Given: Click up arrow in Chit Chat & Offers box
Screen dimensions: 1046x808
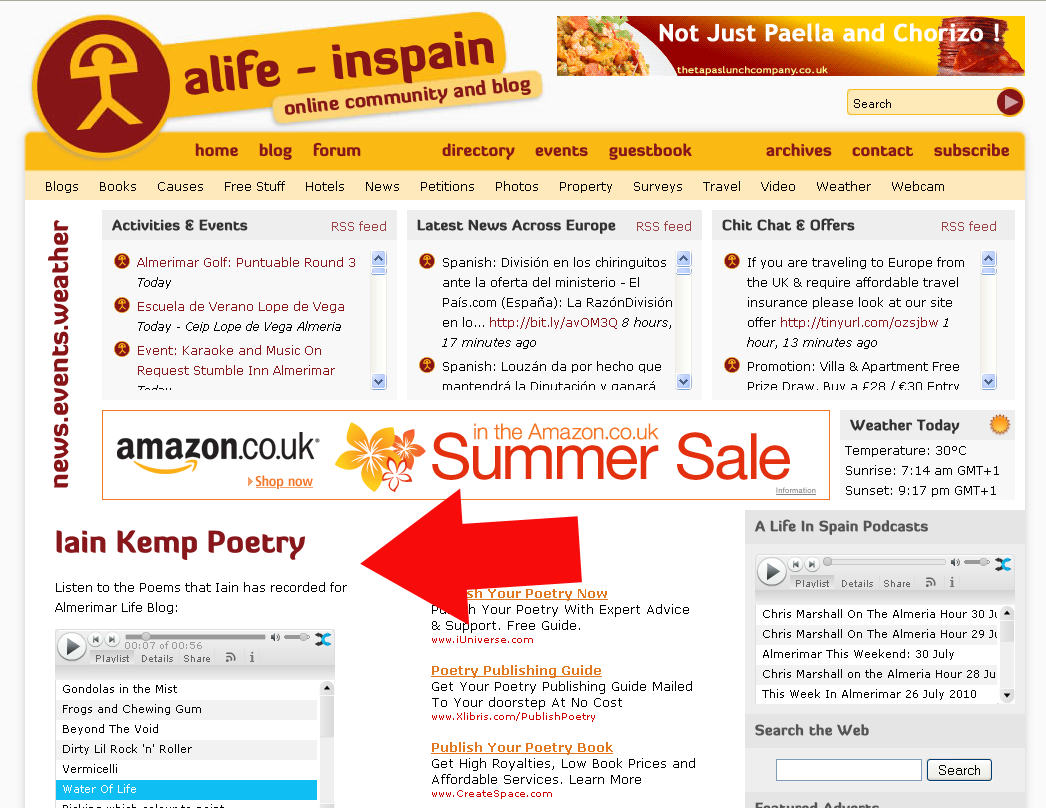Looking at the screenshot, I should pos(989,258).
